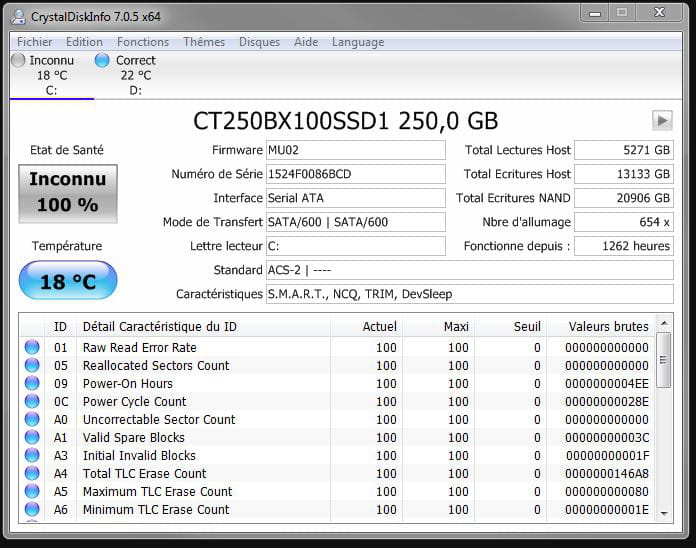Viewport: 696px width, 548px height.
Task: Click the transfer mode field SATA/600
Action: coord(356,222)
